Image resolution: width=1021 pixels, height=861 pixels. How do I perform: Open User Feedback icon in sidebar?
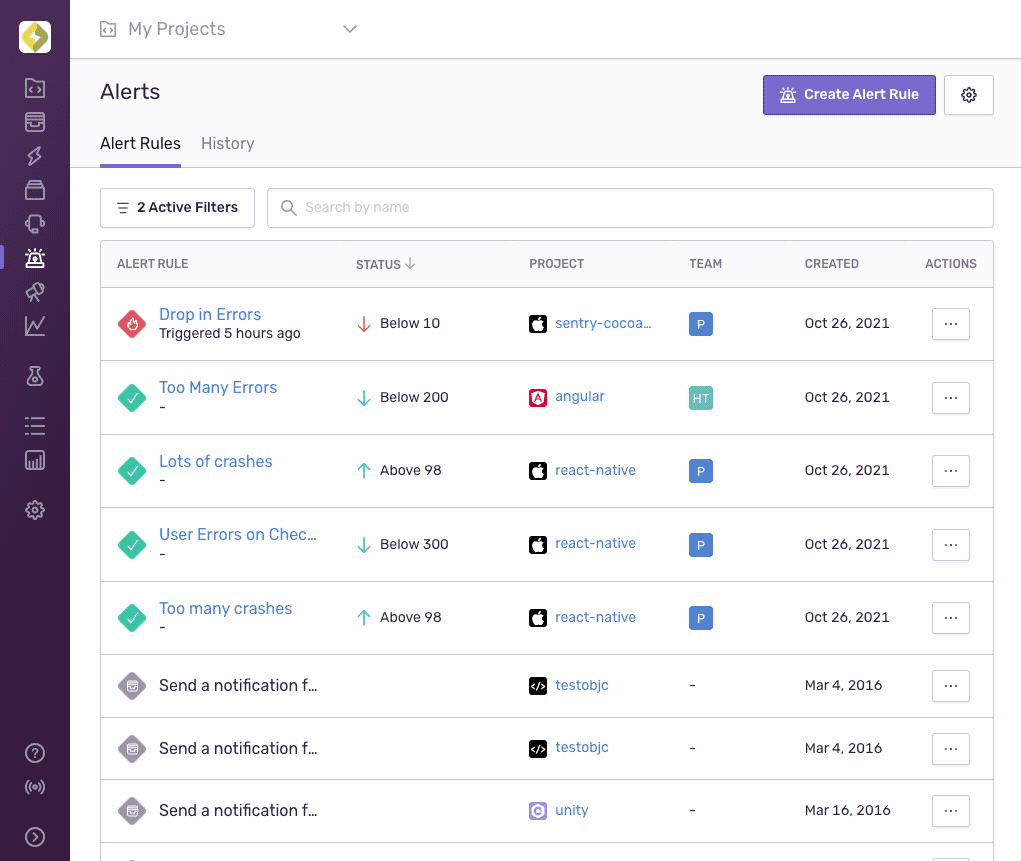(x=35, y=224)
